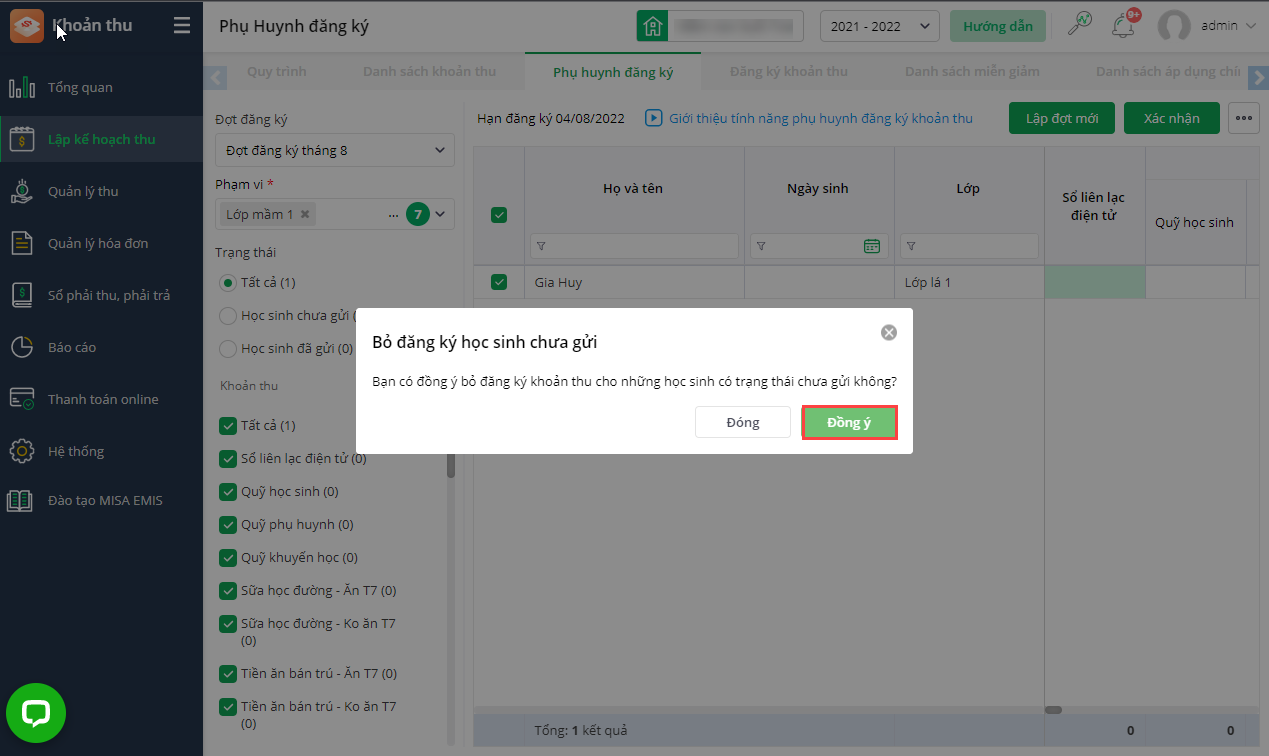
Task: Open the calendar picker in Ngày sinh filter
Action: (871, 246)
